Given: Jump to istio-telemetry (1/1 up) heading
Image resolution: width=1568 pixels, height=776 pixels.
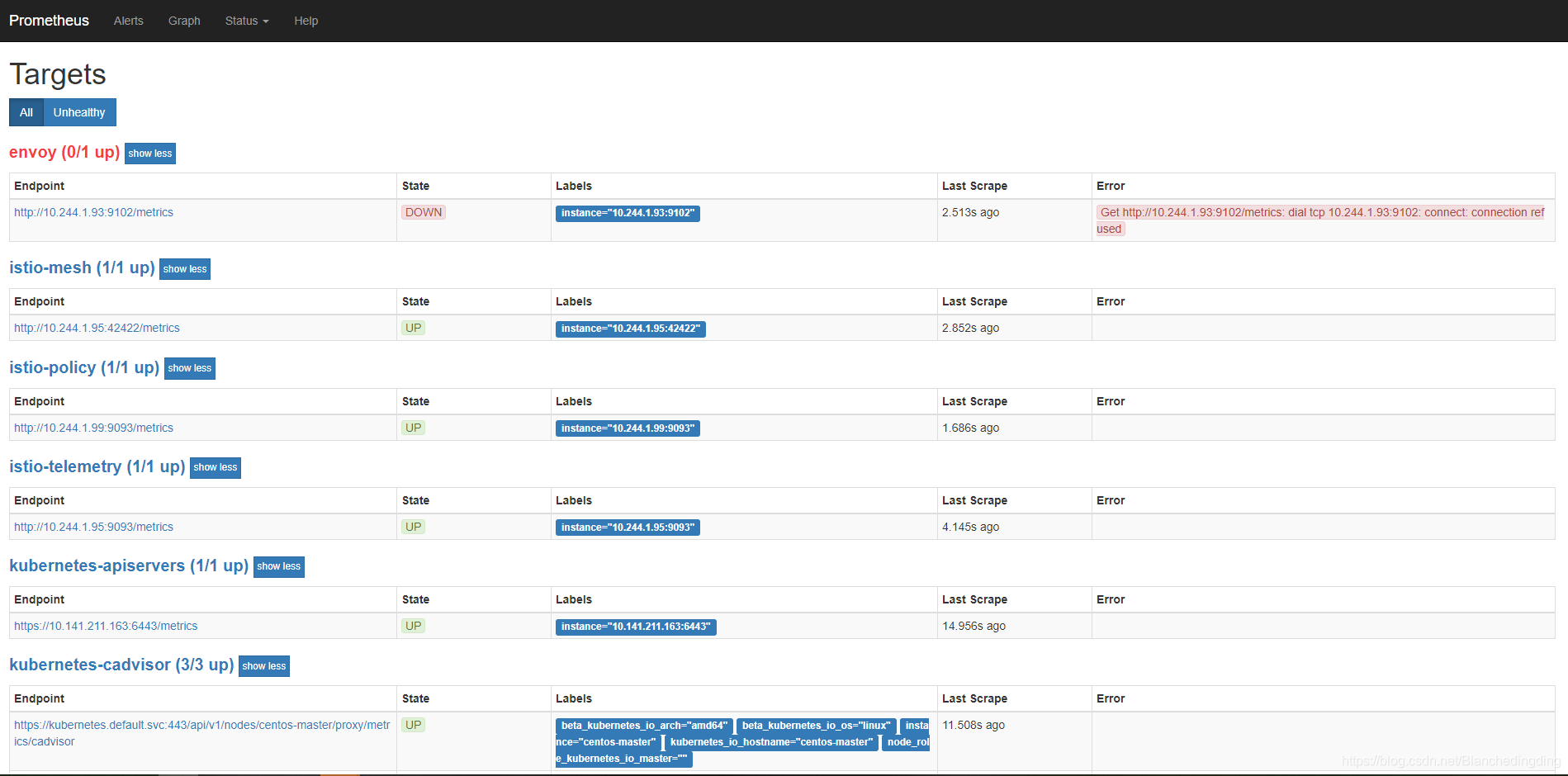Looking at the screenshot, I should 97,466.
